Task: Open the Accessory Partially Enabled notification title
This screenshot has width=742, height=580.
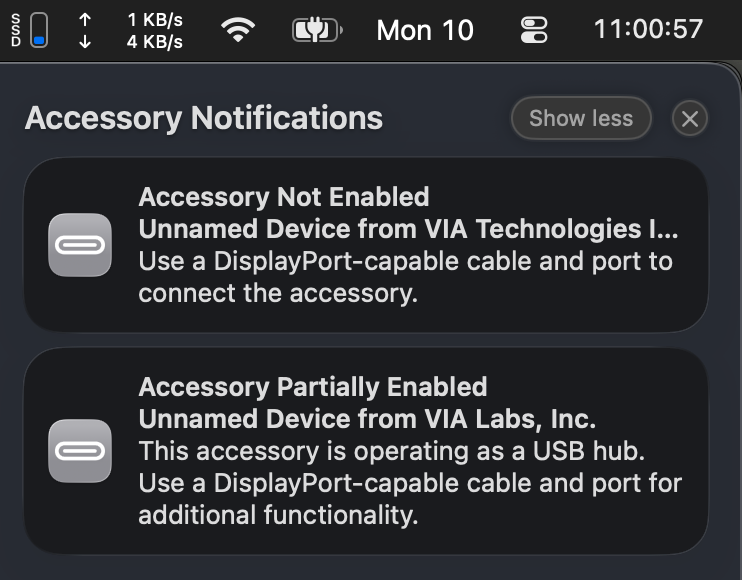Action: coord(313,387)
